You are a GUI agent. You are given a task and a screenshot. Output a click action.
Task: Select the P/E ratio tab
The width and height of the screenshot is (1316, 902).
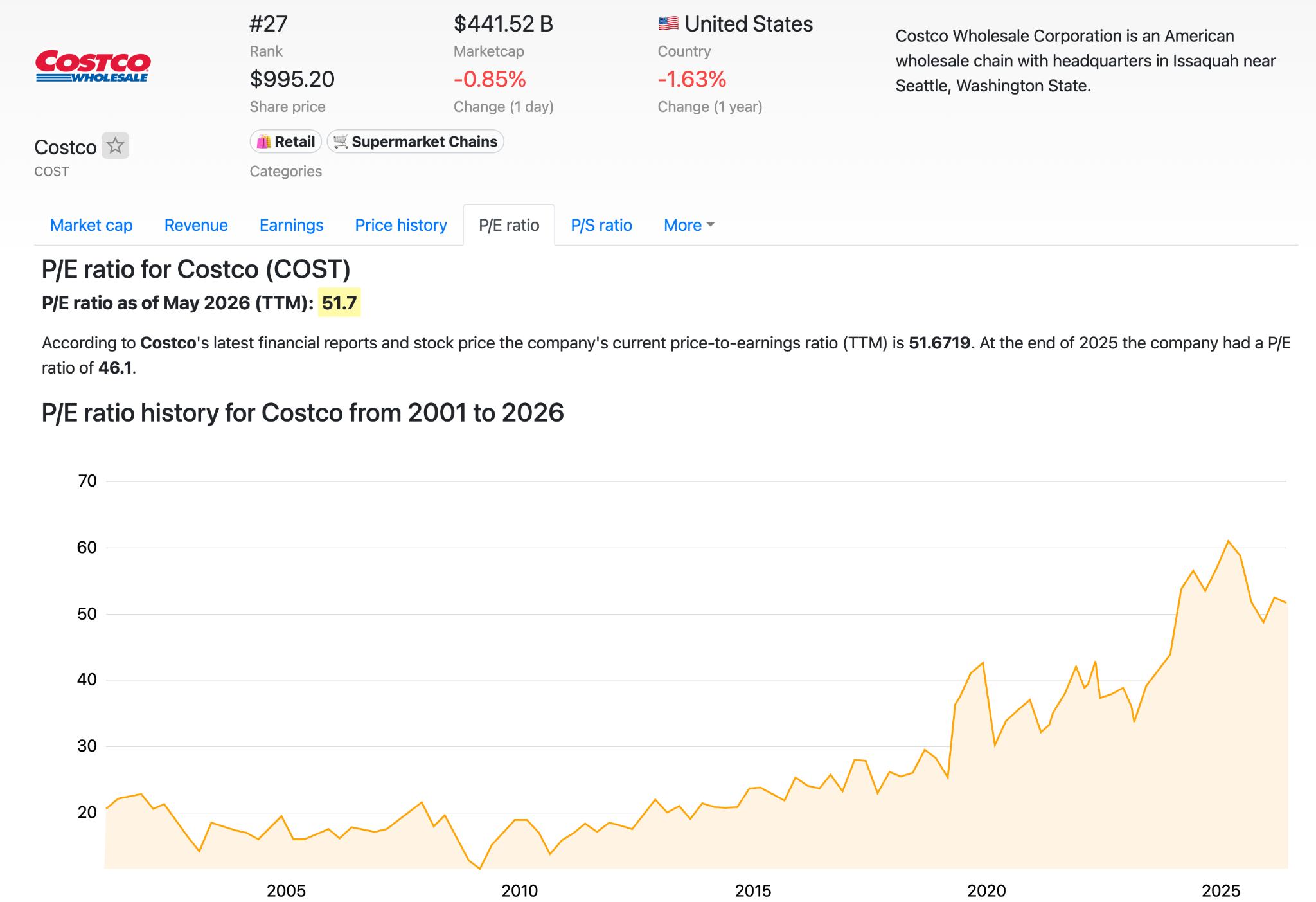[x=509, y=225]
